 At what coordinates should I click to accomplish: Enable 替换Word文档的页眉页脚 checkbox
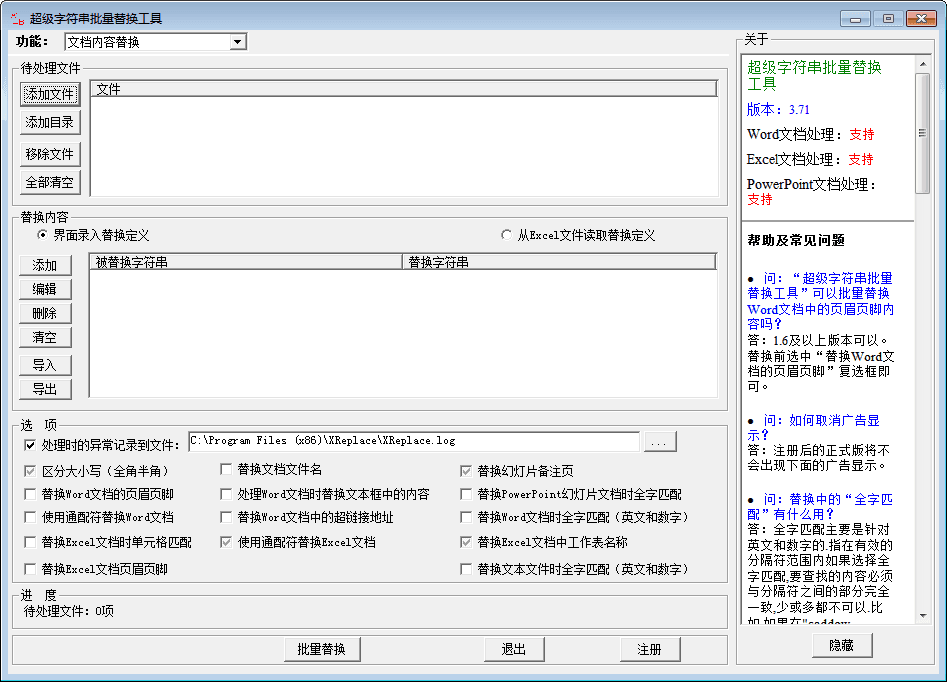point(29,494)
